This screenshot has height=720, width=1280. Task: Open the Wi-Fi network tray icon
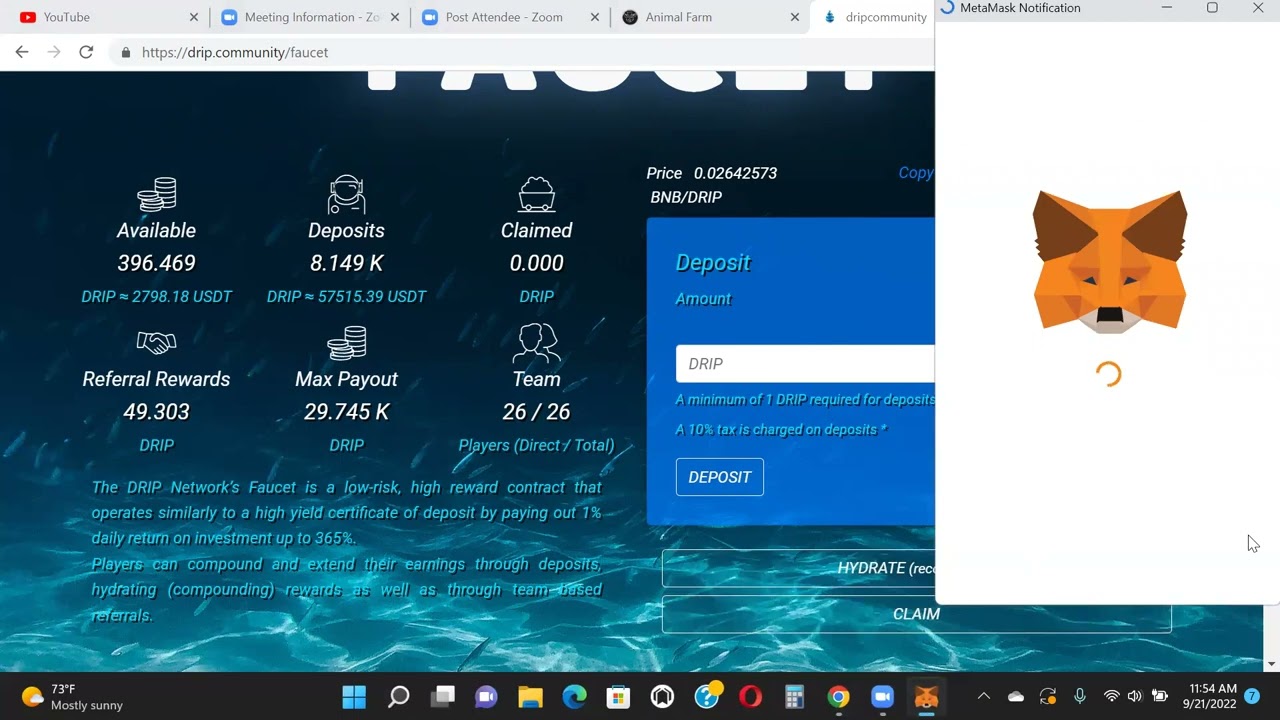pyautogui.click(x=1111, y=696)
